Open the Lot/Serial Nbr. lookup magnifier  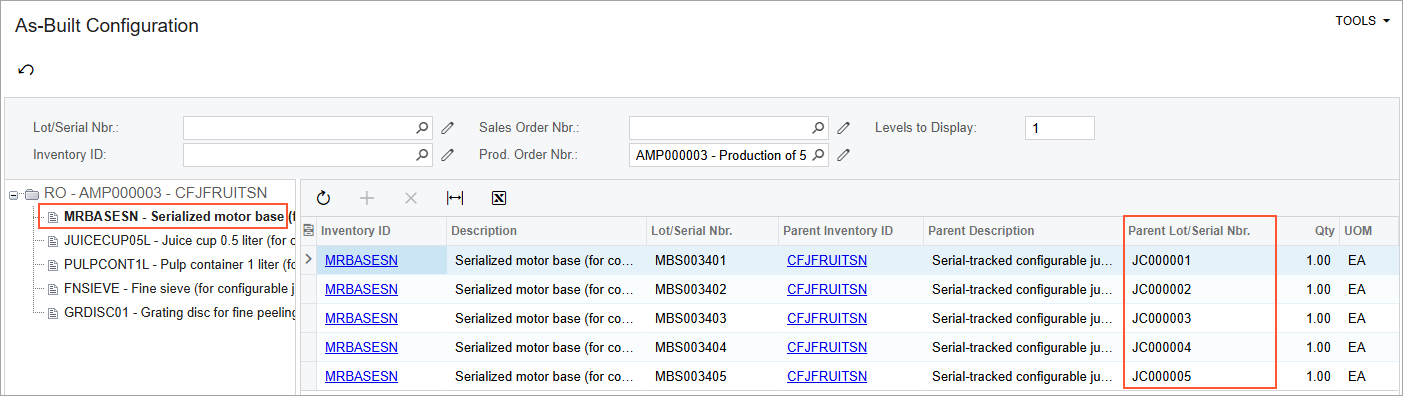click(x=422, y=128)
